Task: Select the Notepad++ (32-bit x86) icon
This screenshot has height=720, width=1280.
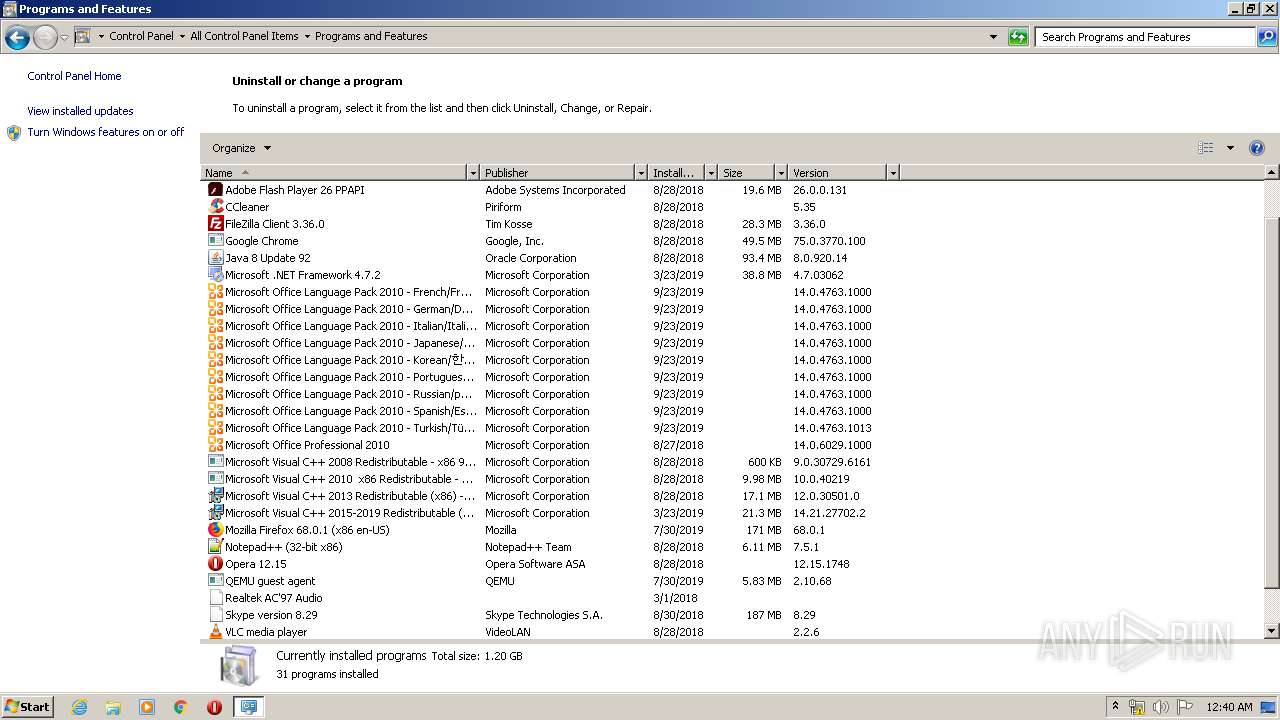Action: tap(215, 547)
